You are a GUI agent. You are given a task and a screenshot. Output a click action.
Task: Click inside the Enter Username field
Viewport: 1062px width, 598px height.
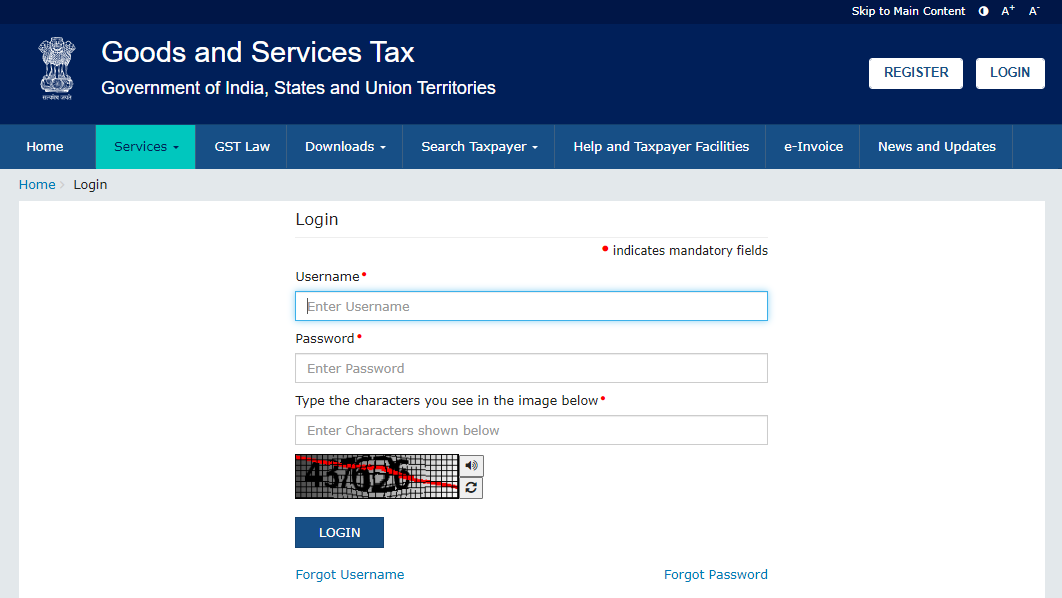(530, 305)
